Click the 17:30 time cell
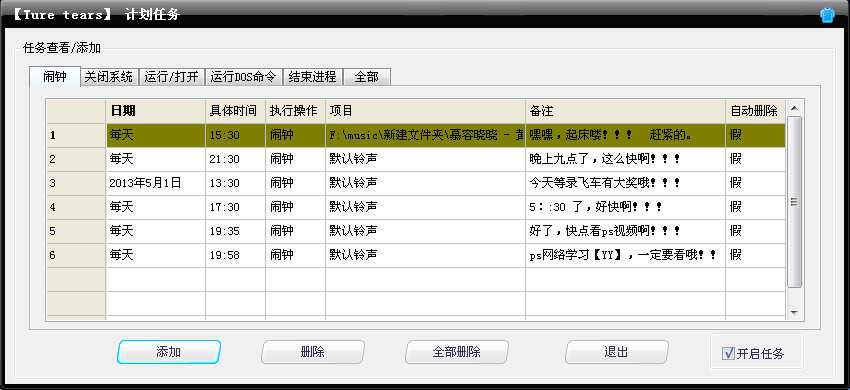The image size is (850, 390). point(235,207)
